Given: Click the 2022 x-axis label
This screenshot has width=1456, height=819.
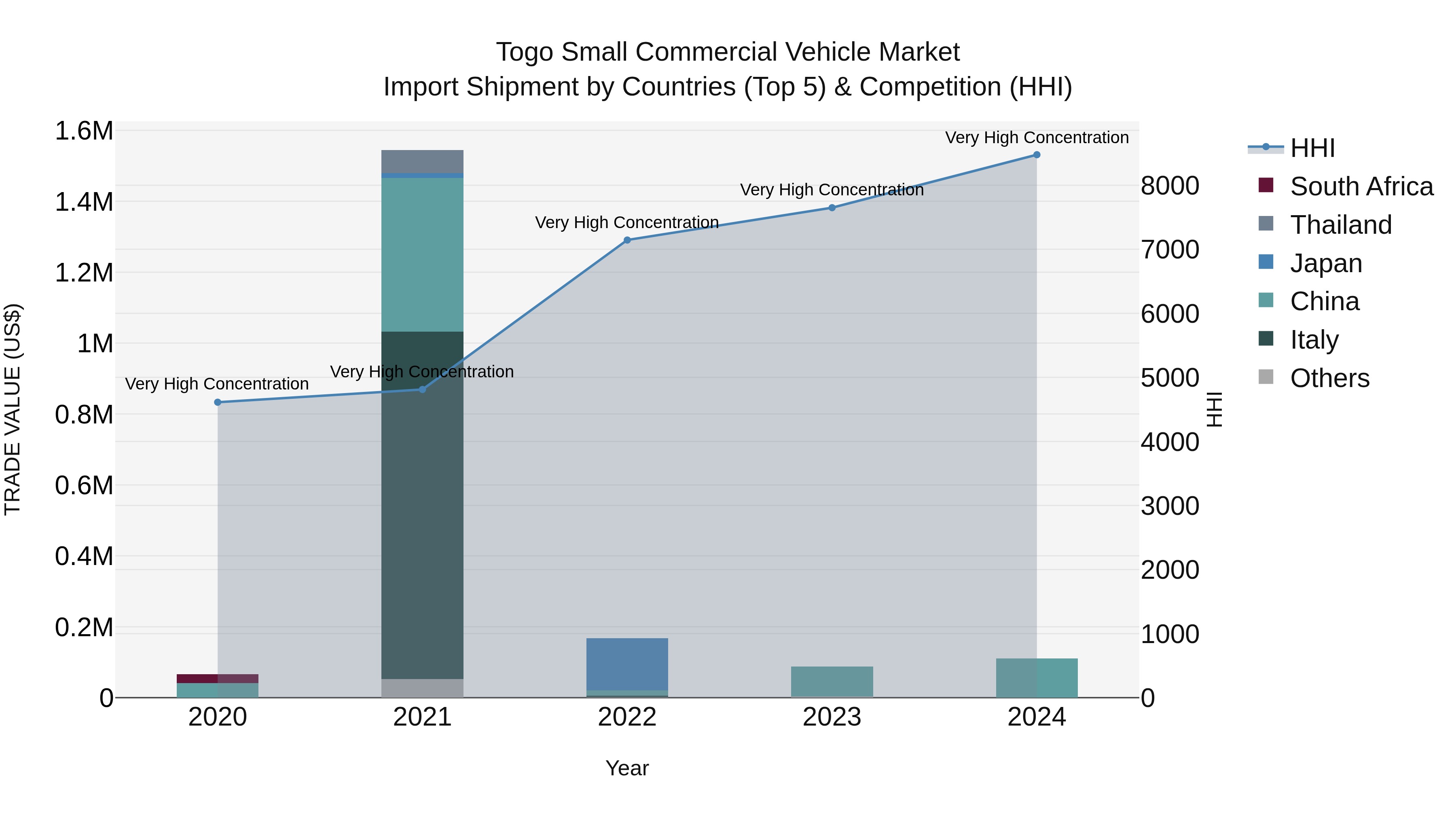Looking at the screenshot, I should 627,717.
